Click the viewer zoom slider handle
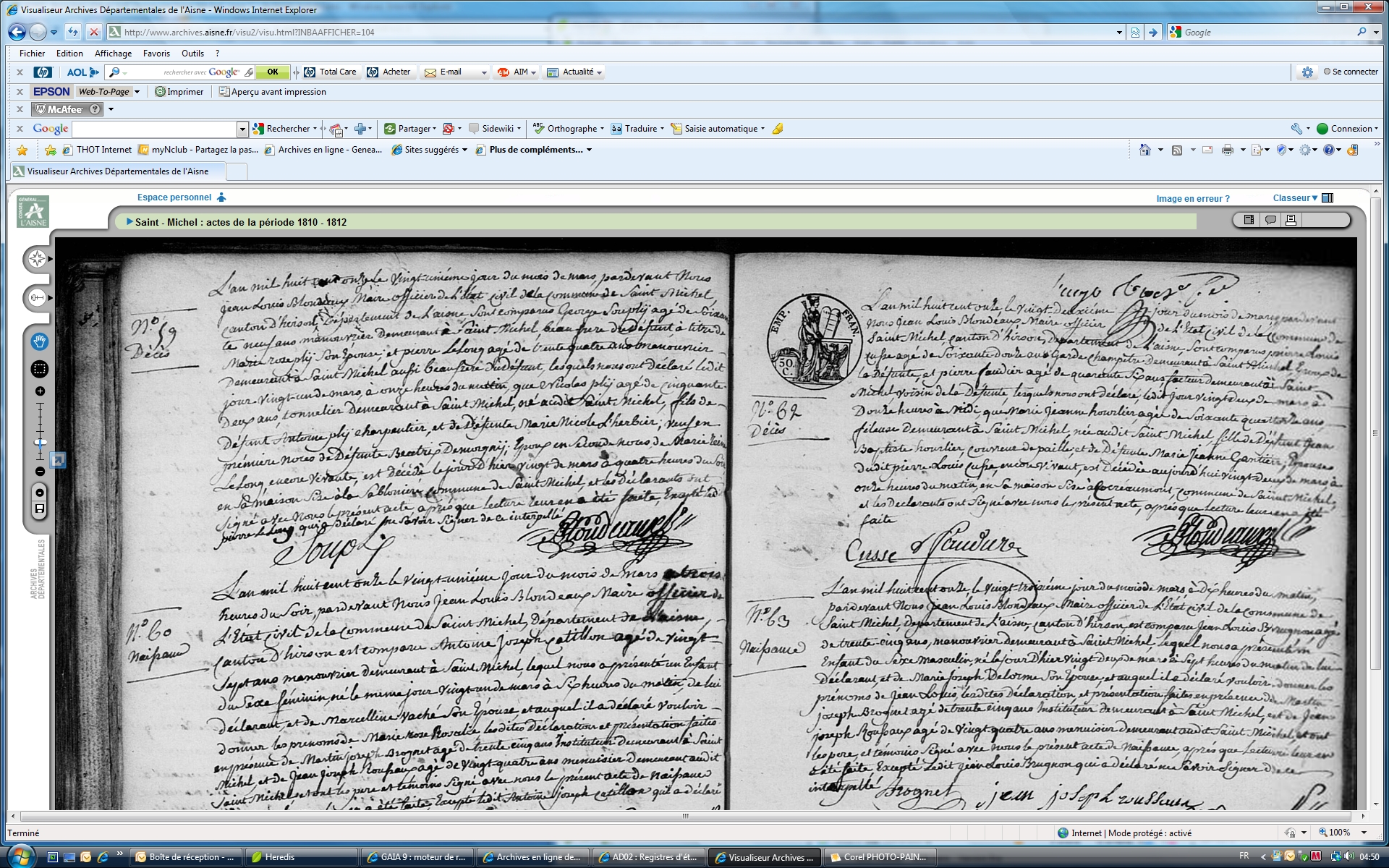The width and height of the screenshot is (1389, 868). 41,442
